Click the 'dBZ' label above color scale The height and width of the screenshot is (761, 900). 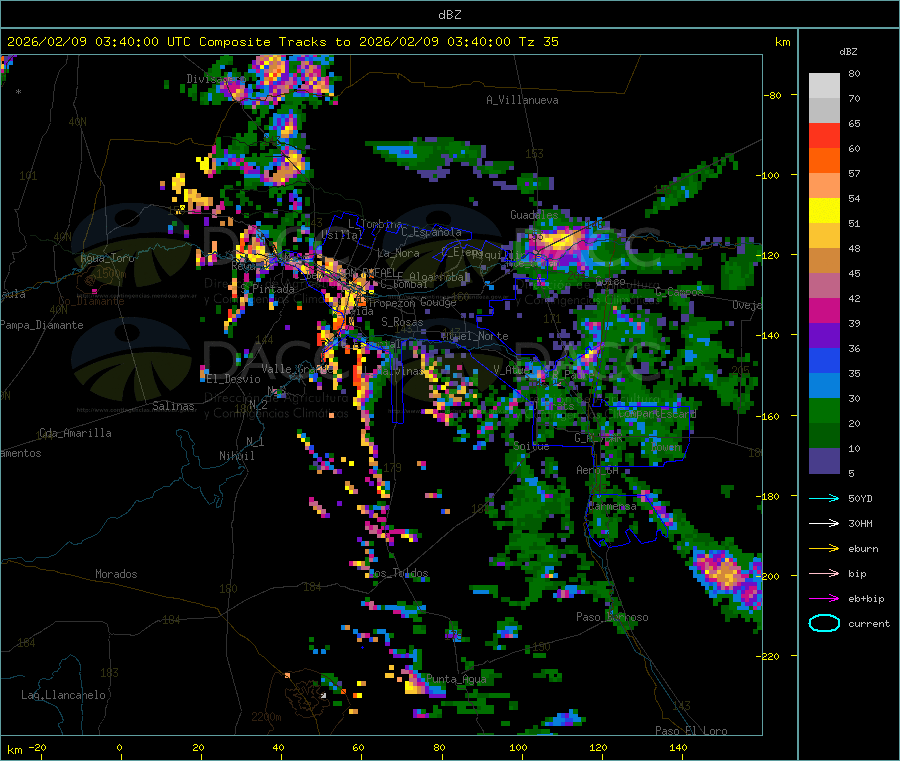tap(848, 52)
